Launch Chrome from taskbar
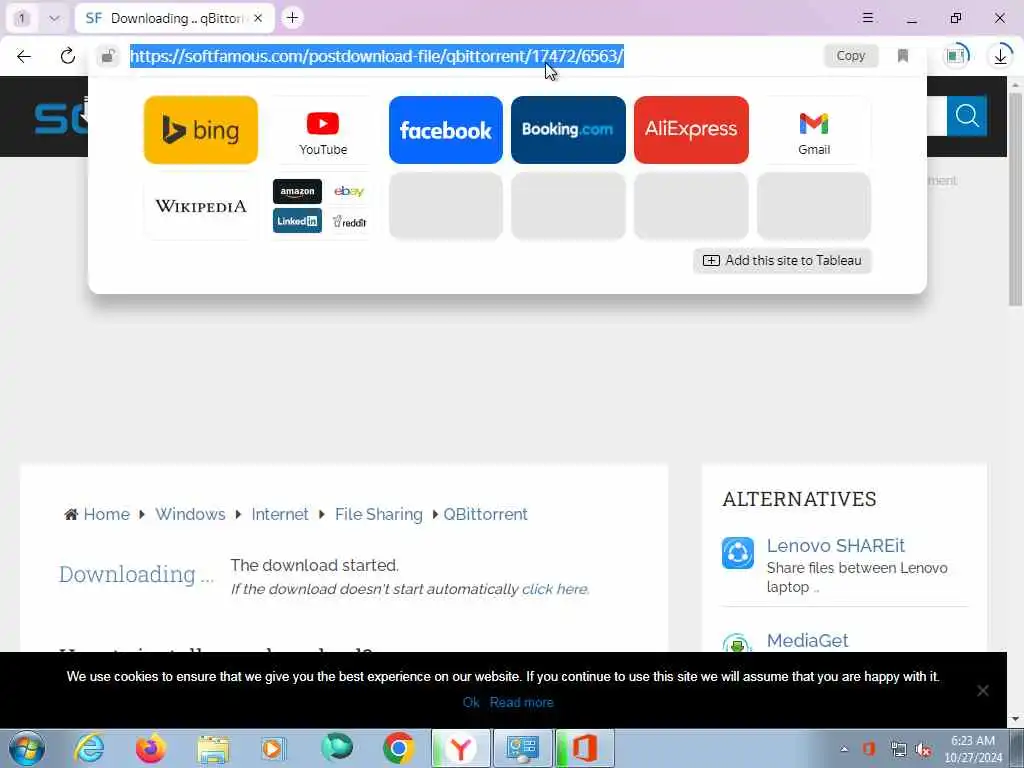 click(398, 748)
